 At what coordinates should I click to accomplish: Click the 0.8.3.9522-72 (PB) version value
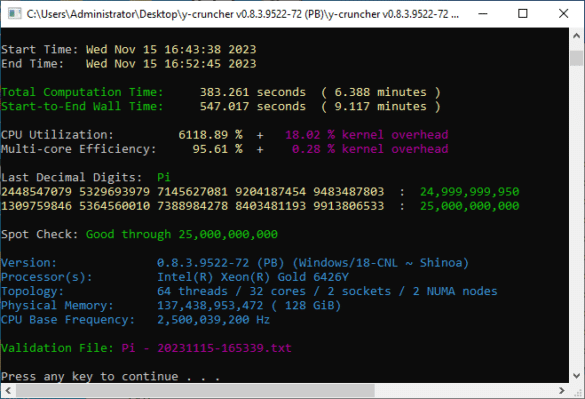pos(220,262)
